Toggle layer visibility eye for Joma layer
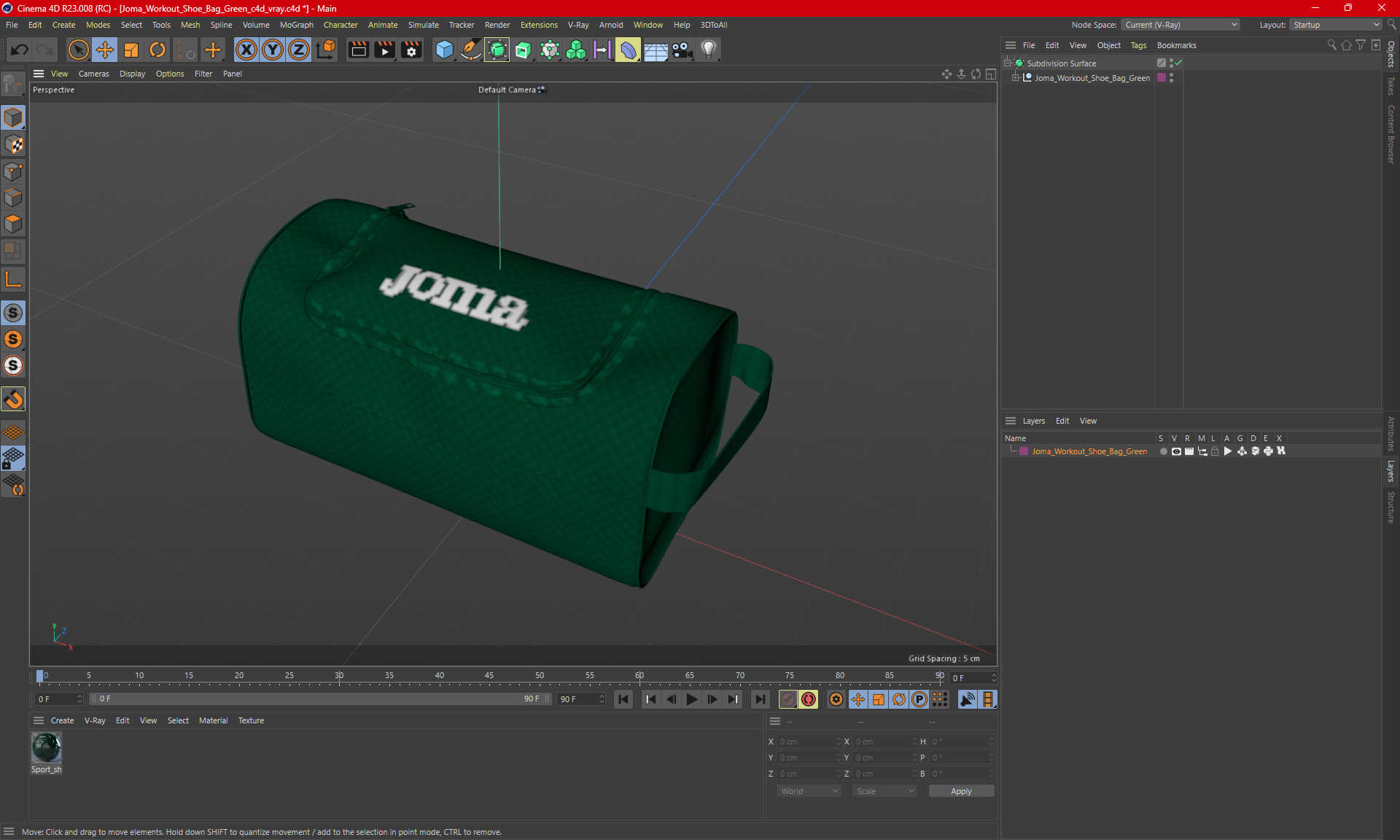 pyautogui.click(x=1176, y=451)
